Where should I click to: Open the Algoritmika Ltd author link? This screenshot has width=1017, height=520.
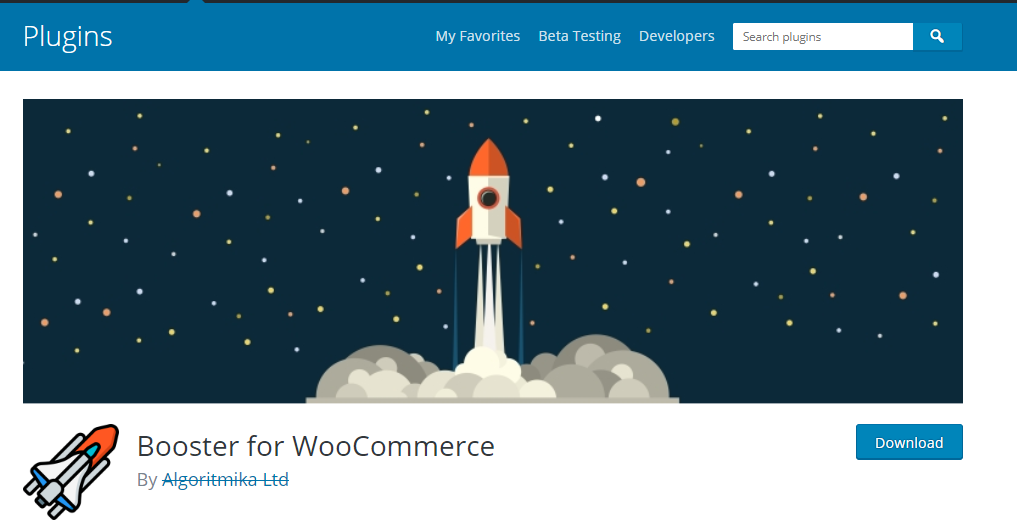tap(225, 480)
